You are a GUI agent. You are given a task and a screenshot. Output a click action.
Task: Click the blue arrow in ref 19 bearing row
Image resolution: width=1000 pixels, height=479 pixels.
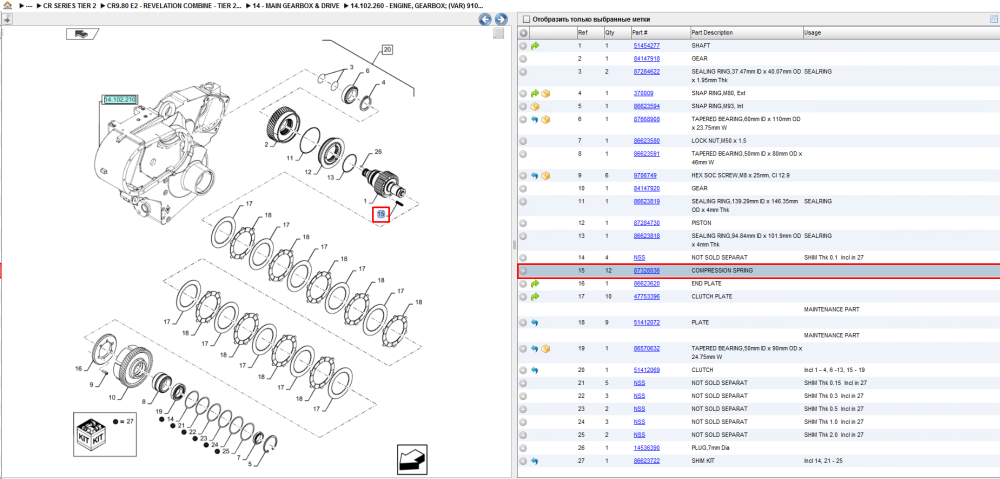tap(534, 349)
